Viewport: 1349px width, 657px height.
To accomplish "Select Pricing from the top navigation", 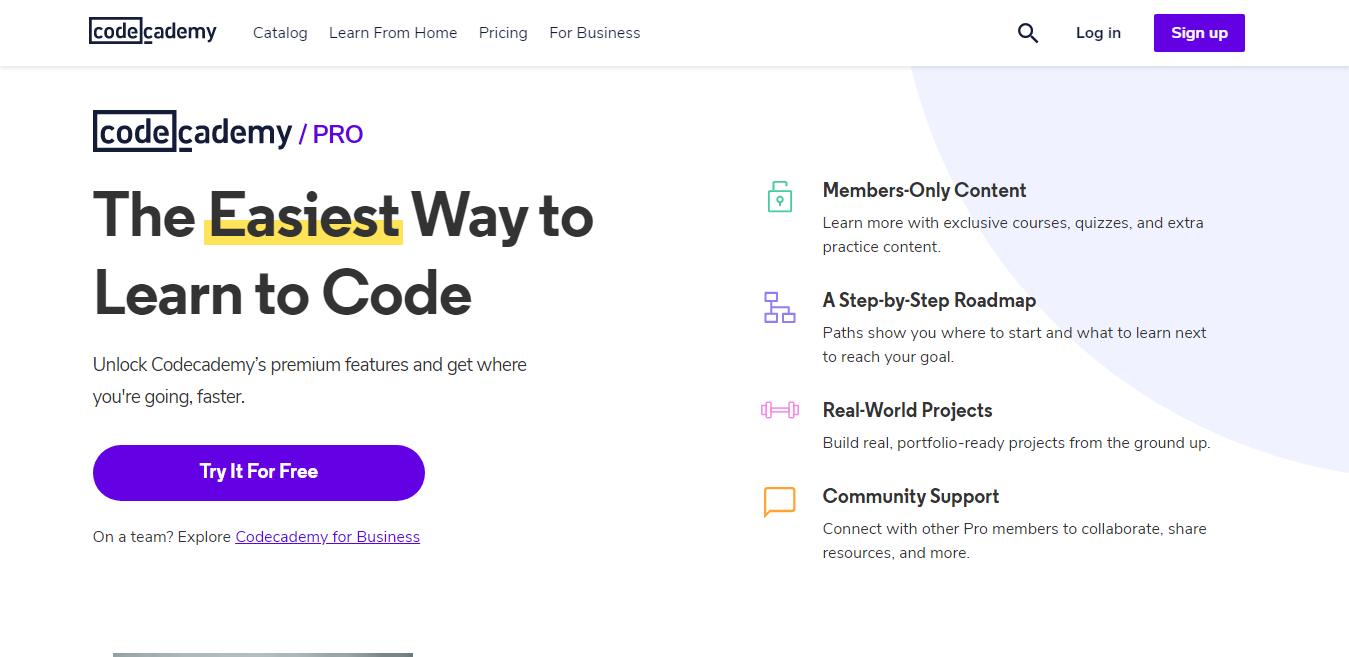I will coord(503,32).
